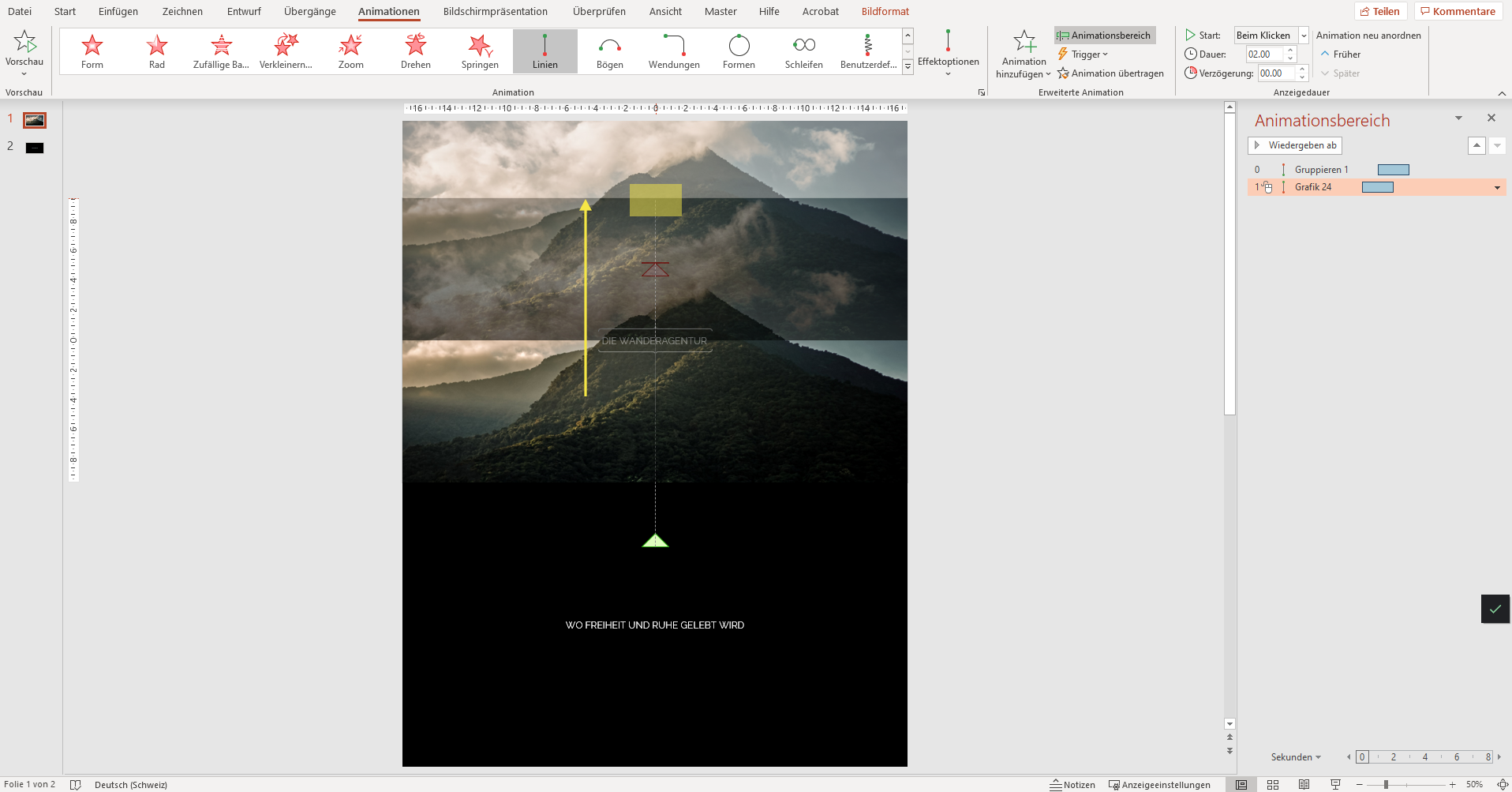Viewport: 1512px width, 792px height.
Task: Choose the Zoom animation effect
Action: (x=350, y=51)
